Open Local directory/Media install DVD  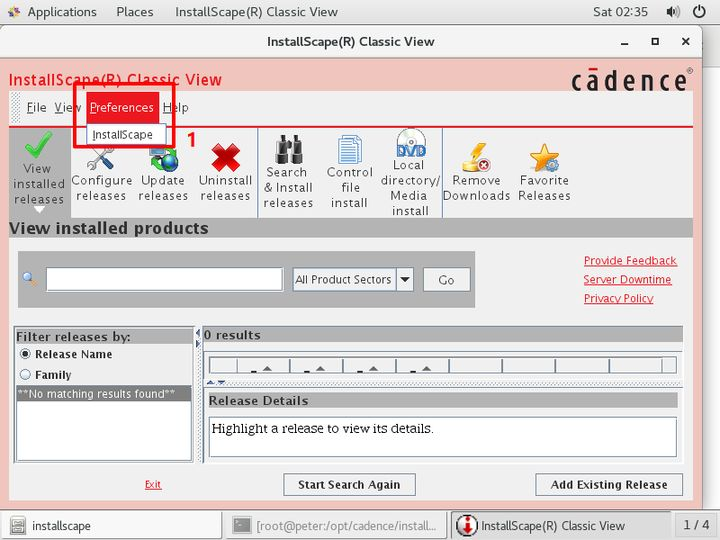(x=410, y=173)
